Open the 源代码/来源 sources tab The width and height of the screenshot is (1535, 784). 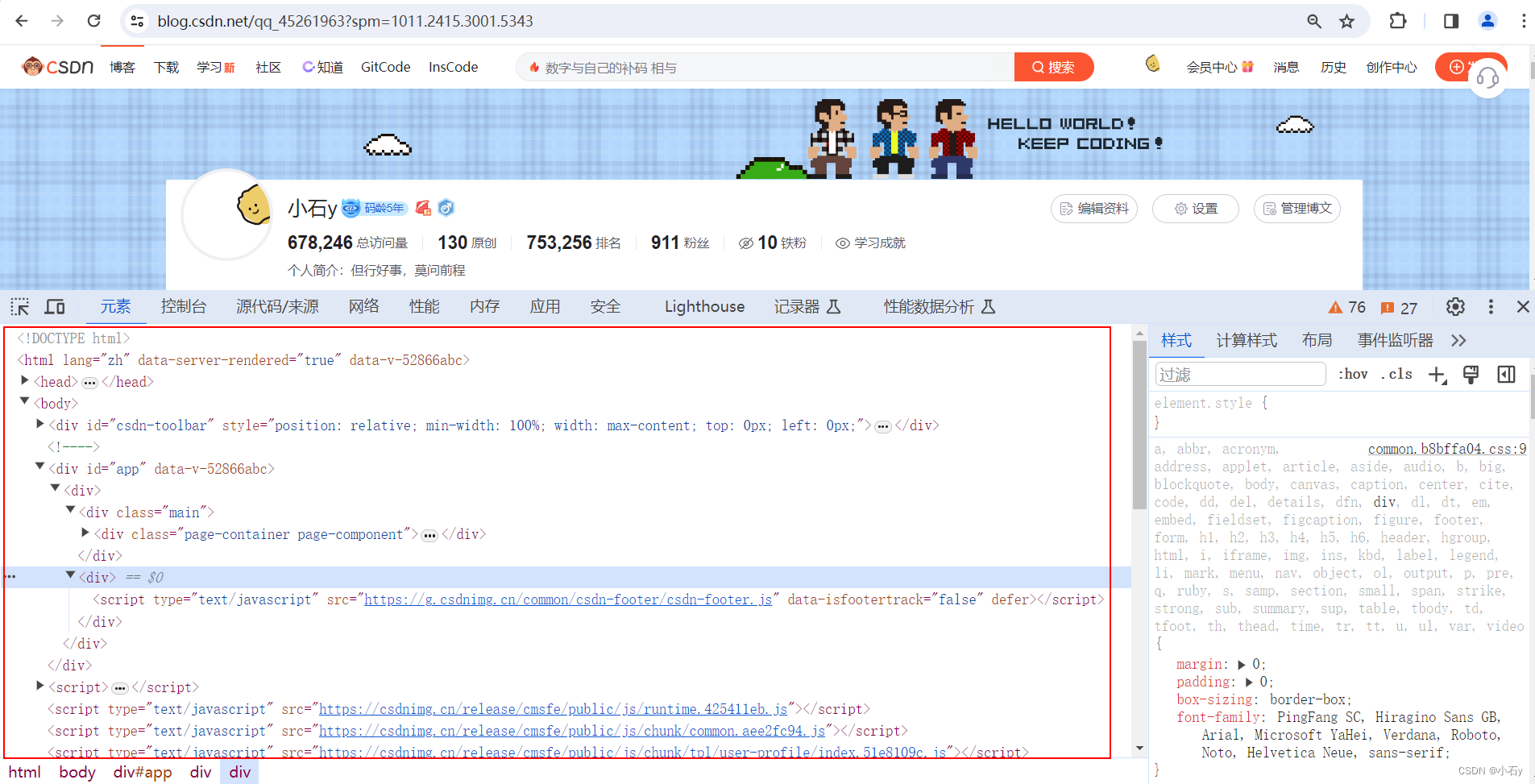pos(277,307)
